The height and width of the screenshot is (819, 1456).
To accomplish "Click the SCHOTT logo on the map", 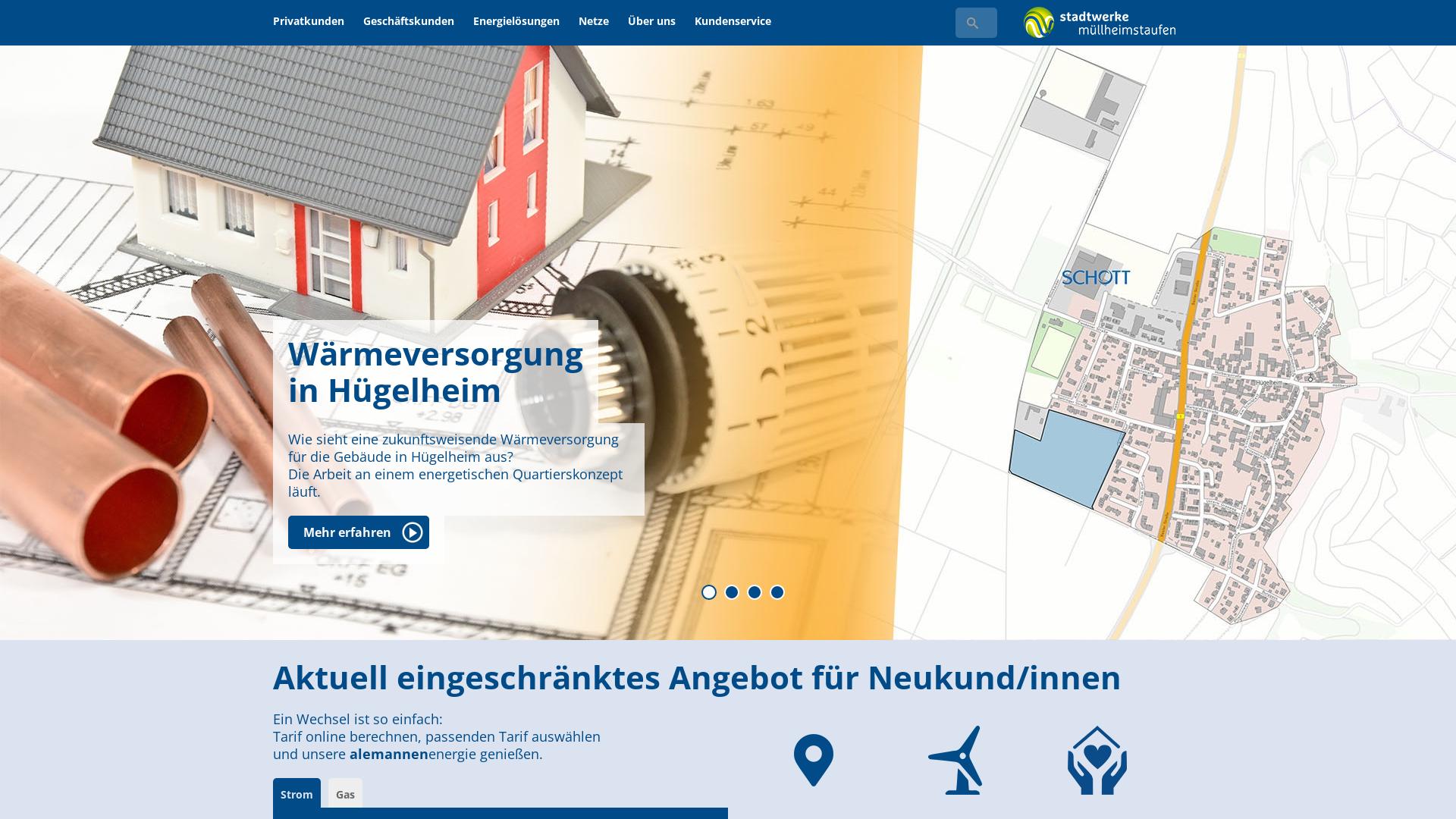I will point(1097,278).
